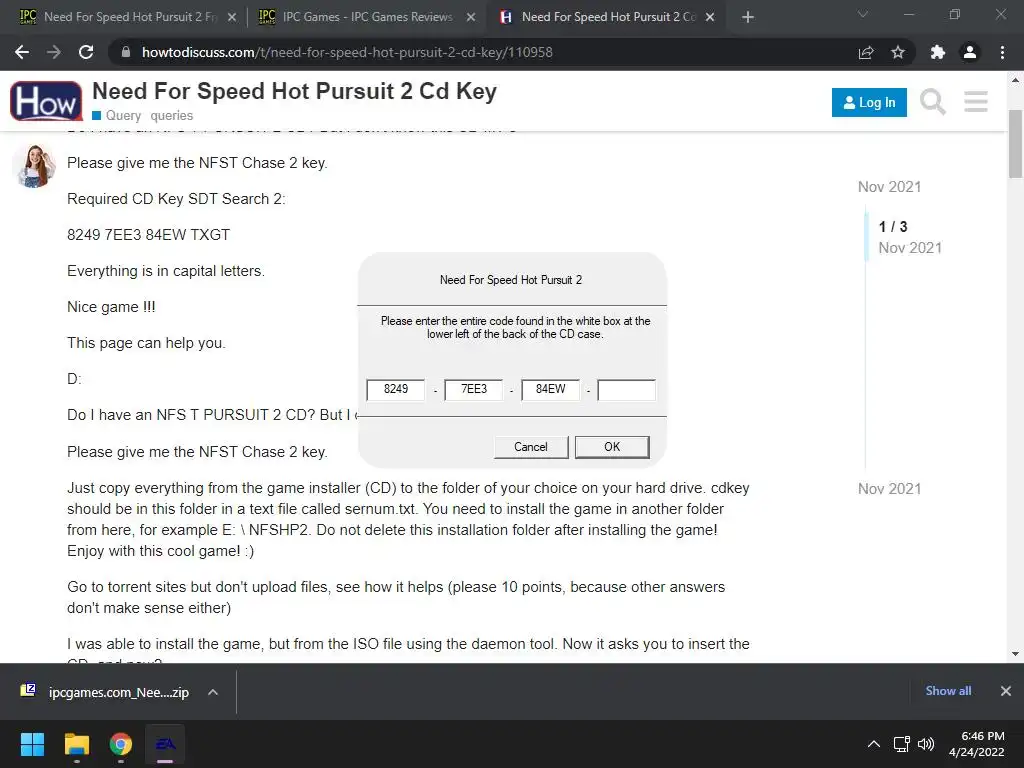
Task: Click the poster's avatar picture
Action: 34,165
